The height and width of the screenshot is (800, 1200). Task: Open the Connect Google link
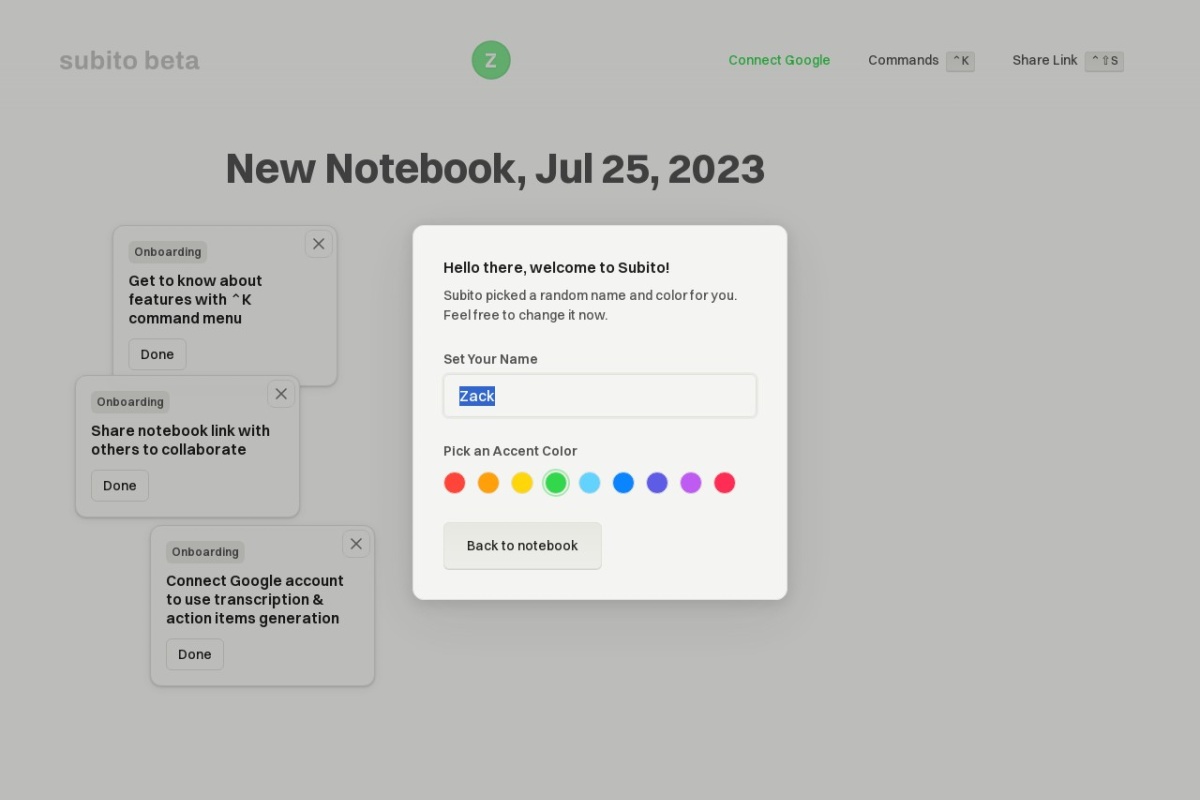tap(779, 60)
